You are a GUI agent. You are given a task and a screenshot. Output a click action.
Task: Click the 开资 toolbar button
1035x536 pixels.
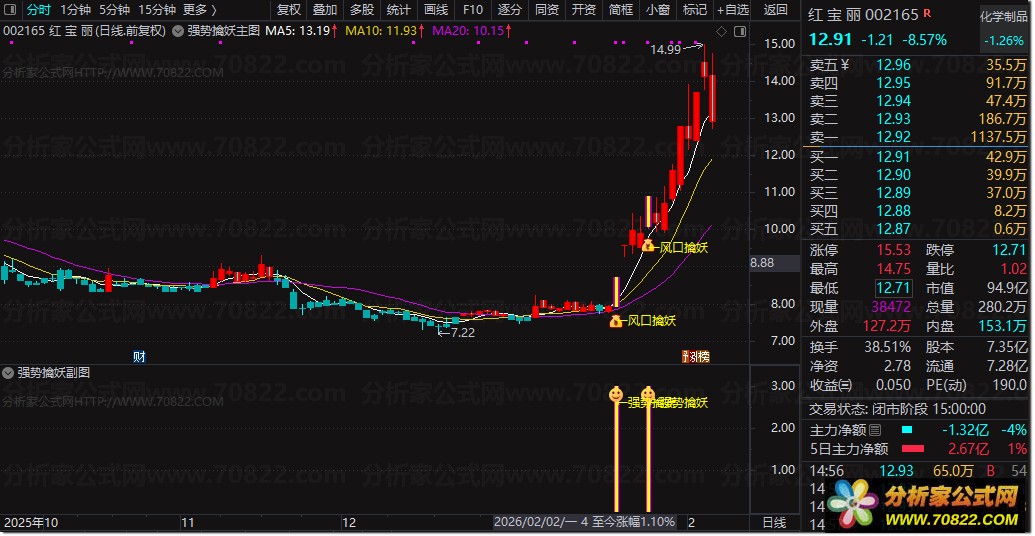[584, 10]
